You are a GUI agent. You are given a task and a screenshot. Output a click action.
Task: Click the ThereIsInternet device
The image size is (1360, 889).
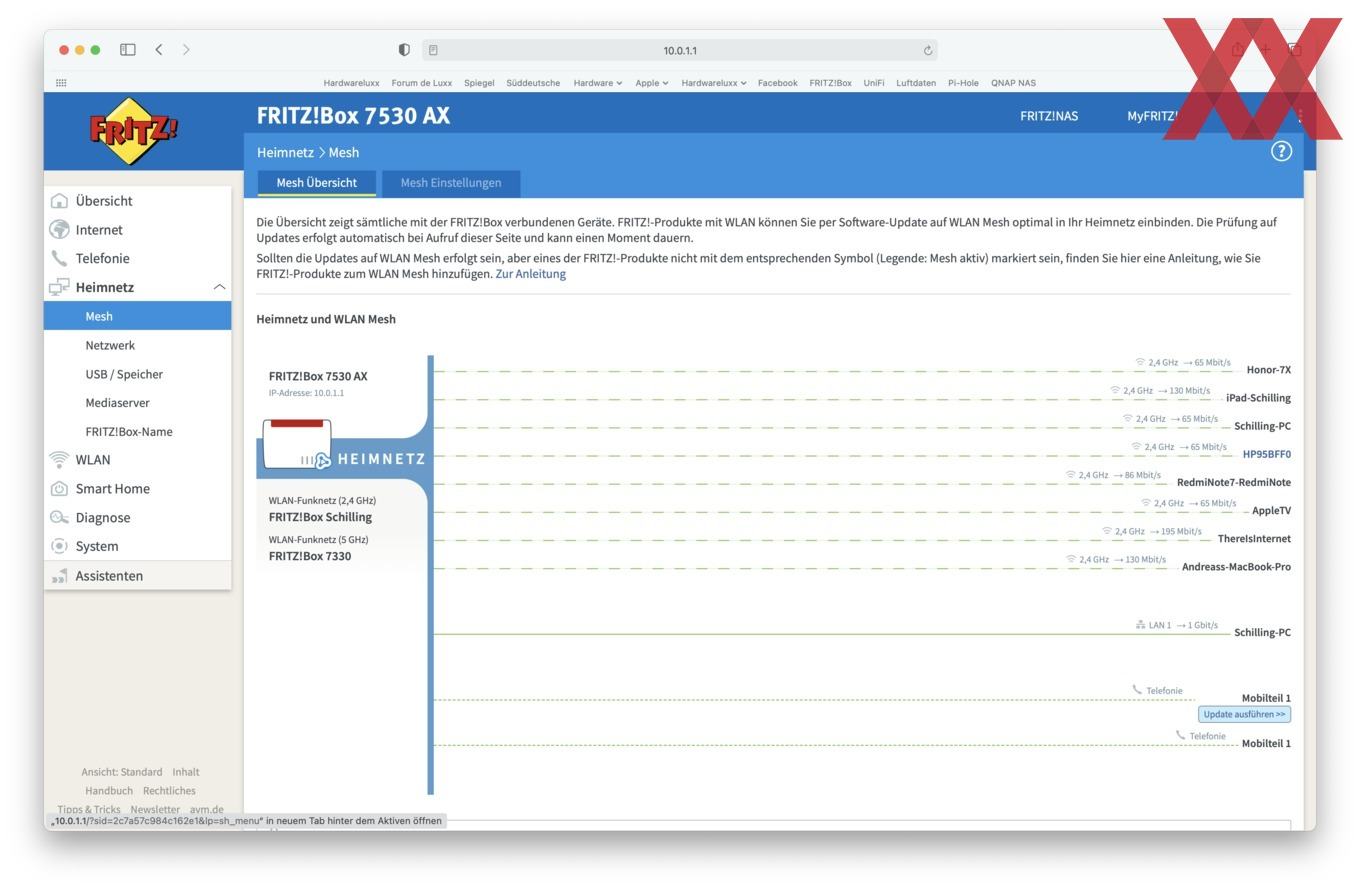[1254, 539]
